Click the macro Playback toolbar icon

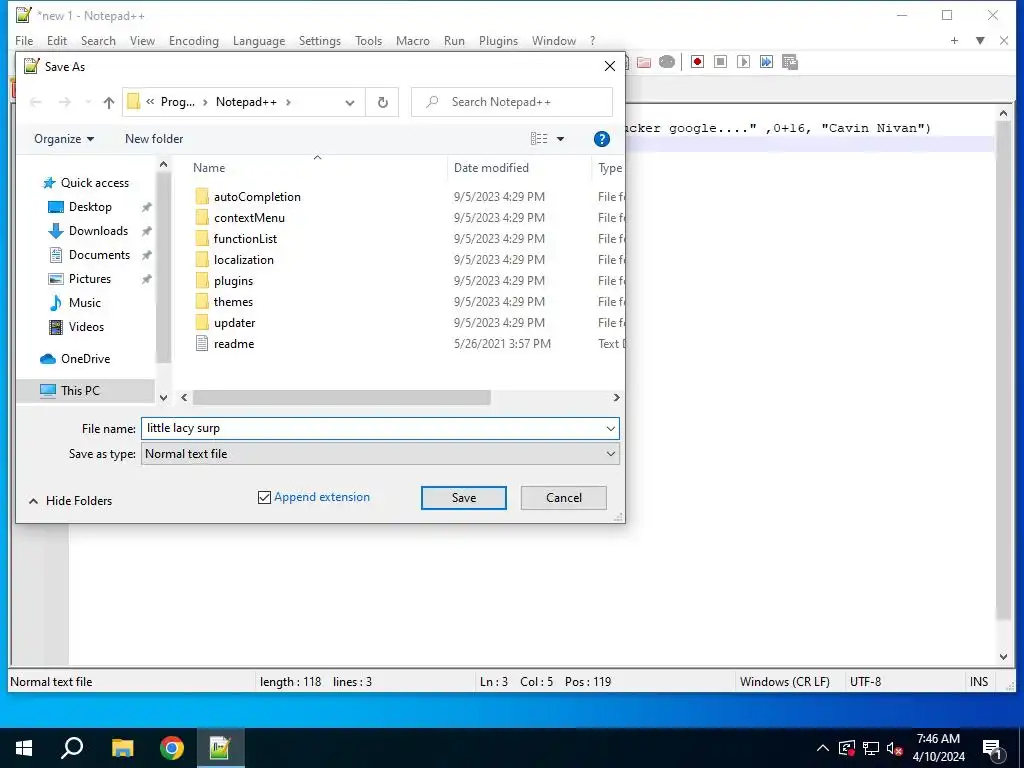tap(743, 62)
